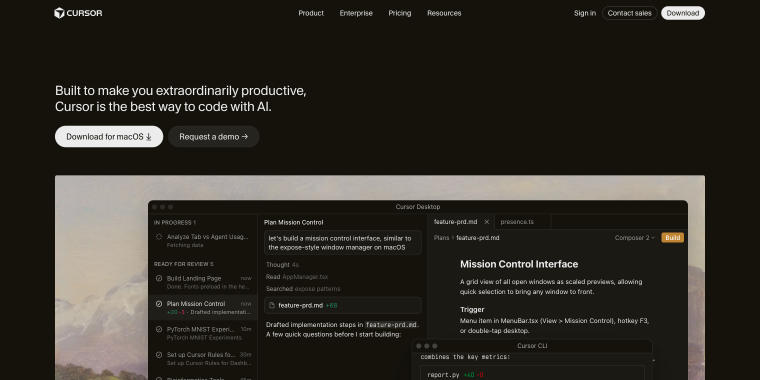Click check icon next to Build Landing Page
This screenshot has height=380, width=760.
click(x=158, y=278)
